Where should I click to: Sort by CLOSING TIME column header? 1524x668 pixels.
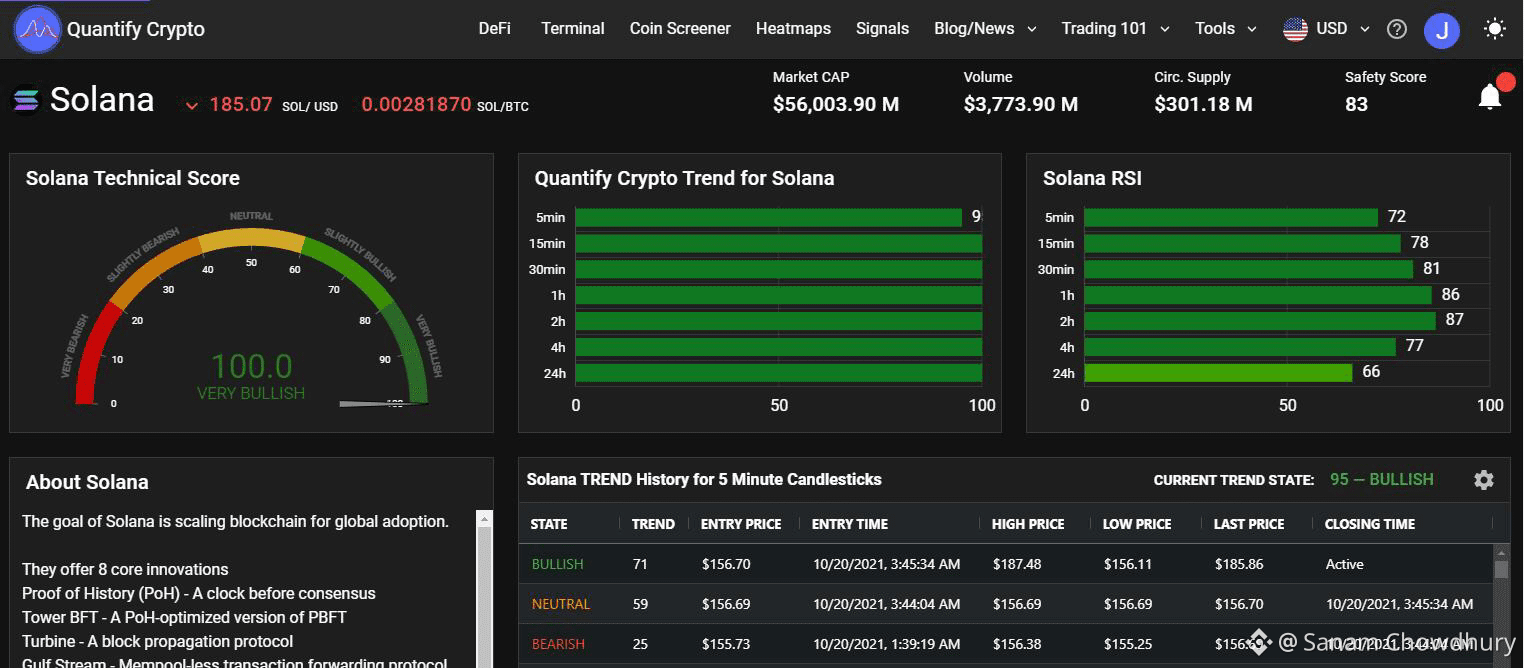tap(1370, 524)
